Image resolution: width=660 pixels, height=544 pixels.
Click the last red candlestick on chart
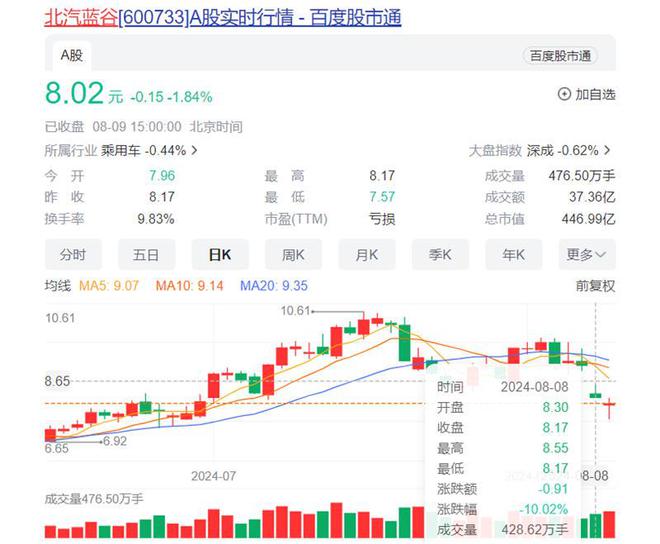point(609,405)
